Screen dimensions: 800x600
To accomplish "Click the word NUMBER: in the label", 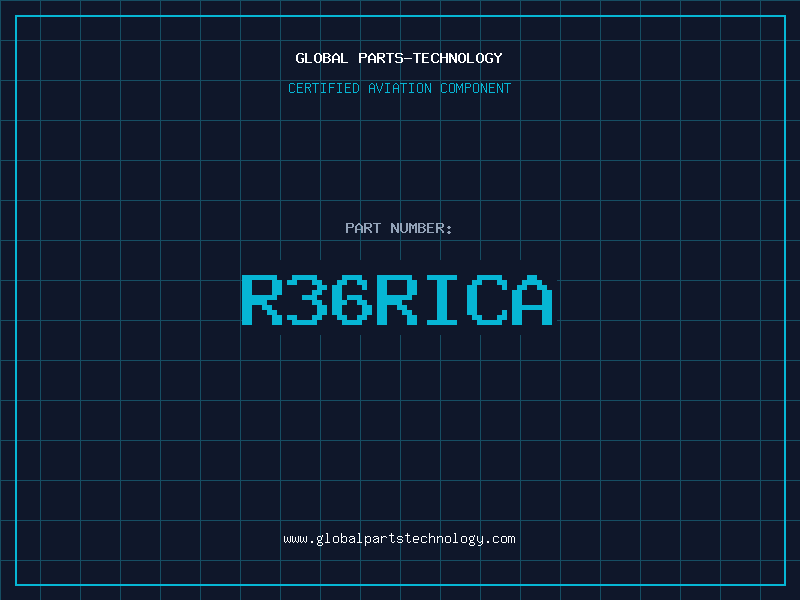I will click(x=421, y=228).
